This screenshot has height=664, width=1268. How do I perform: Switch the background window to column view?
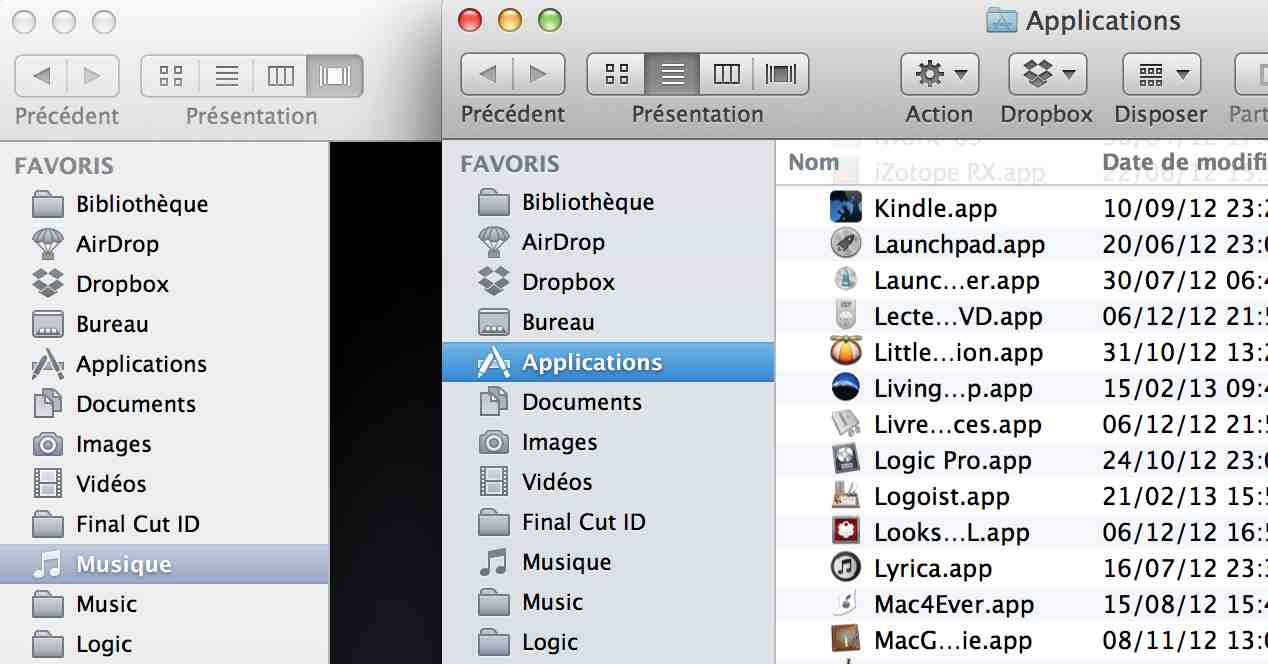tap(281, 76)
